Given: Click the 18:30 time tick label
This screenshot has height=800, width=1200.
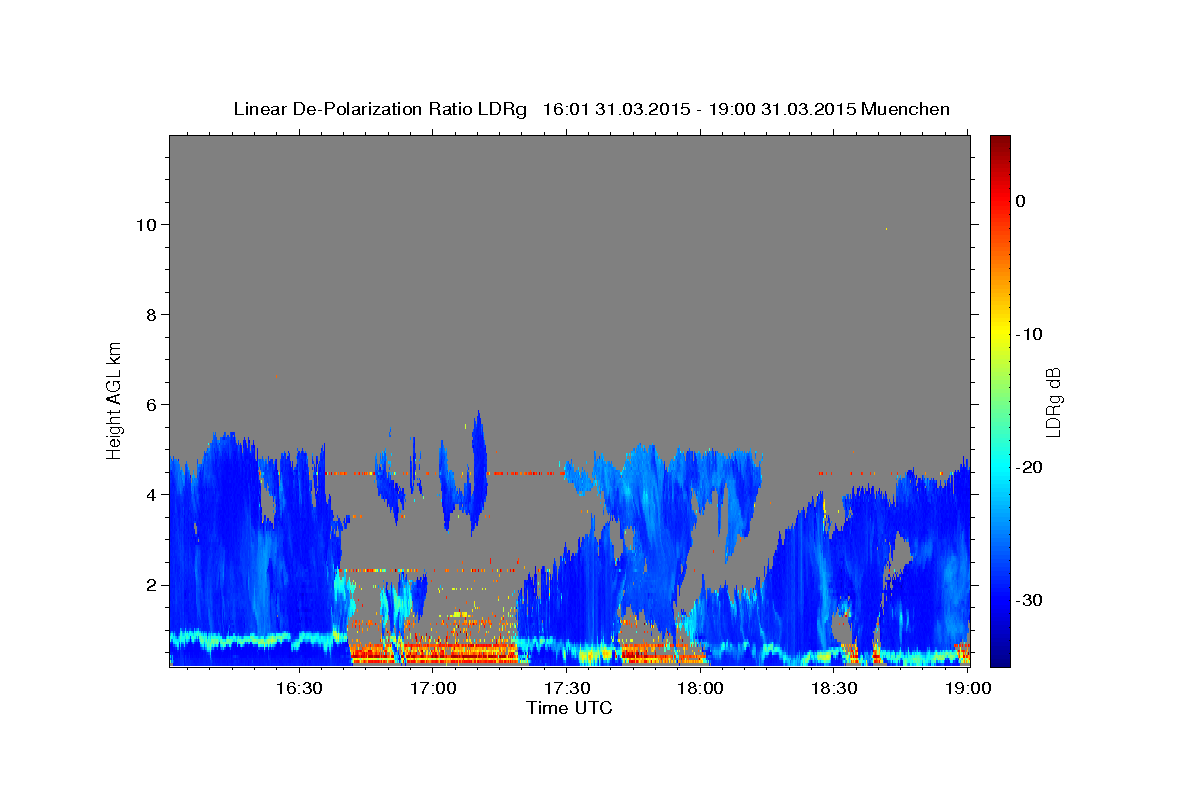Looking at the screenshot, I should pyautogui.click(x=834, y=688).
